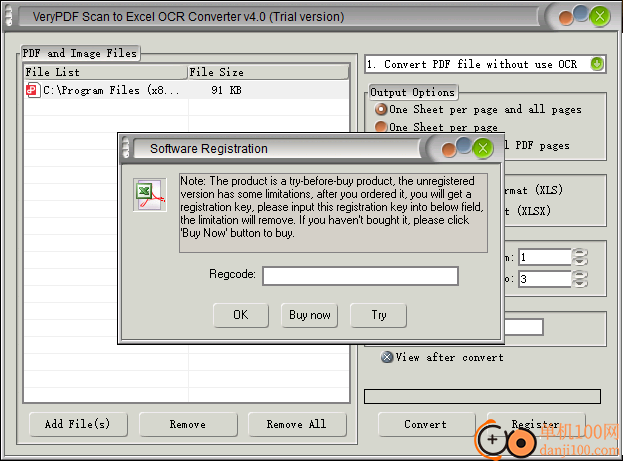Click the 'File Size' column header
Image resolution: width=623 pixels, height=461 pixels.
point(268,72)
